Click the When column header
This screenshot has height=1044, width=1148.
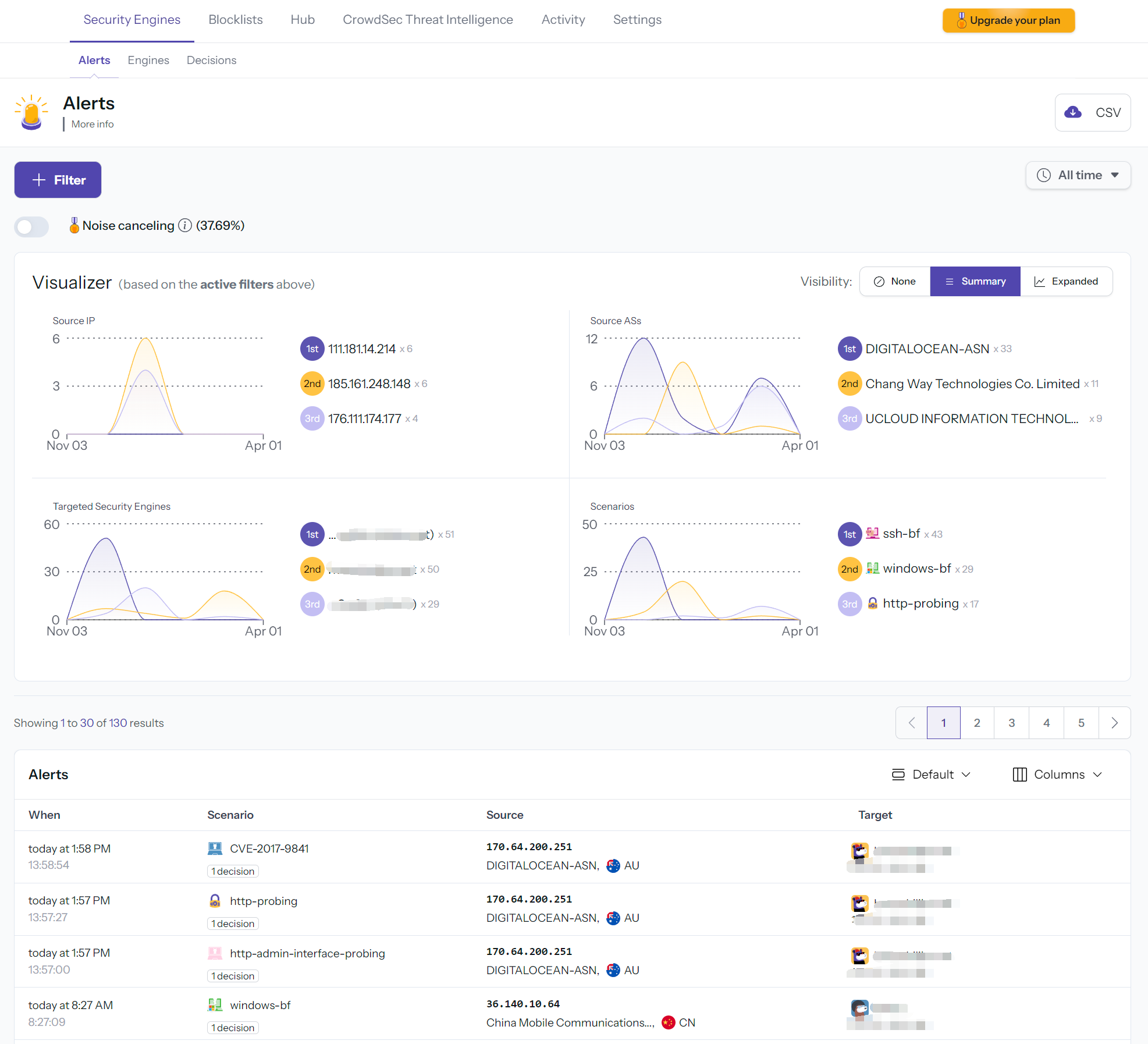(x=44, y=815)
